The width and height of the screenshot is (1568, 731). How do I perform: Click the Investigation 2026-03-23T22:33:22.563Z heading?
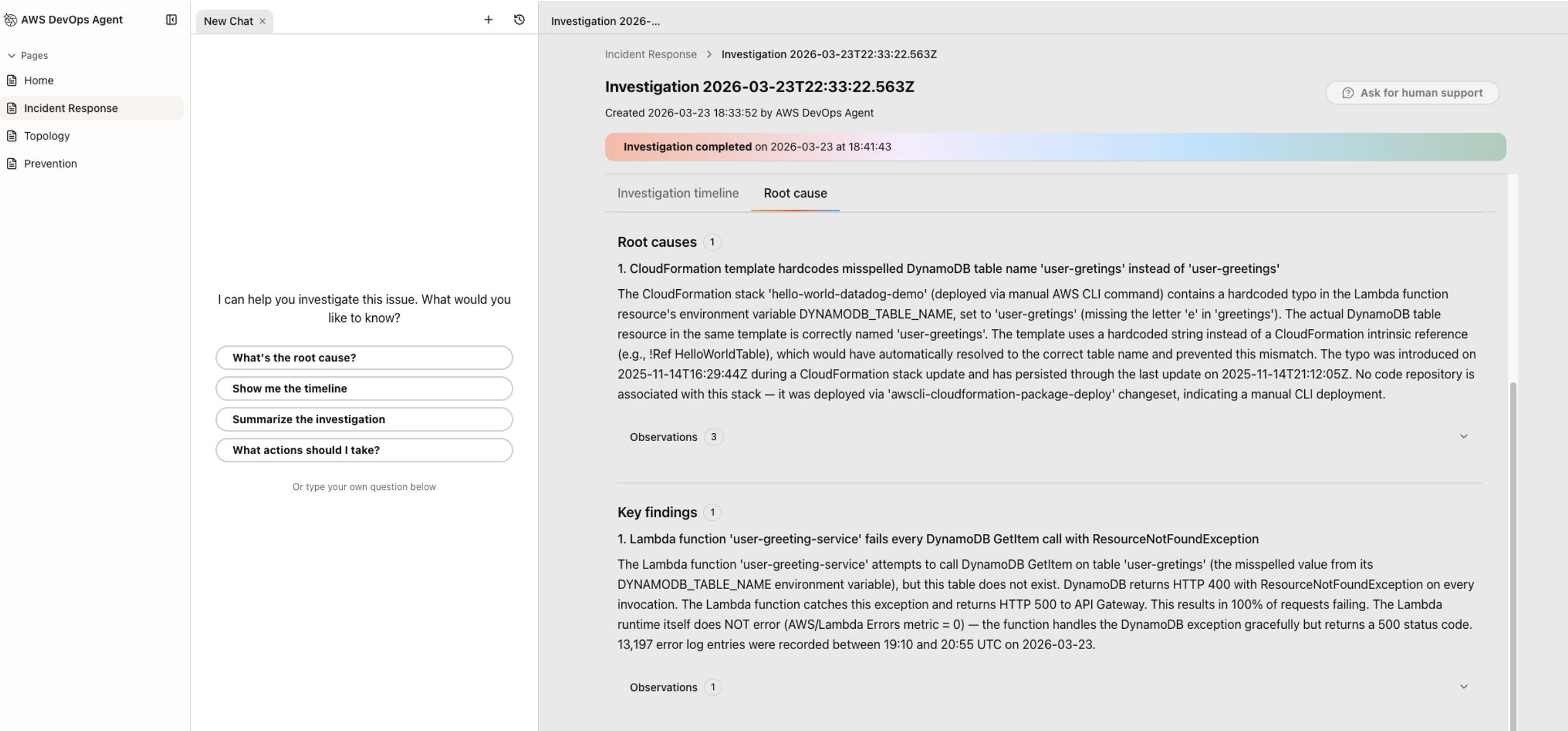click(760, 86)
